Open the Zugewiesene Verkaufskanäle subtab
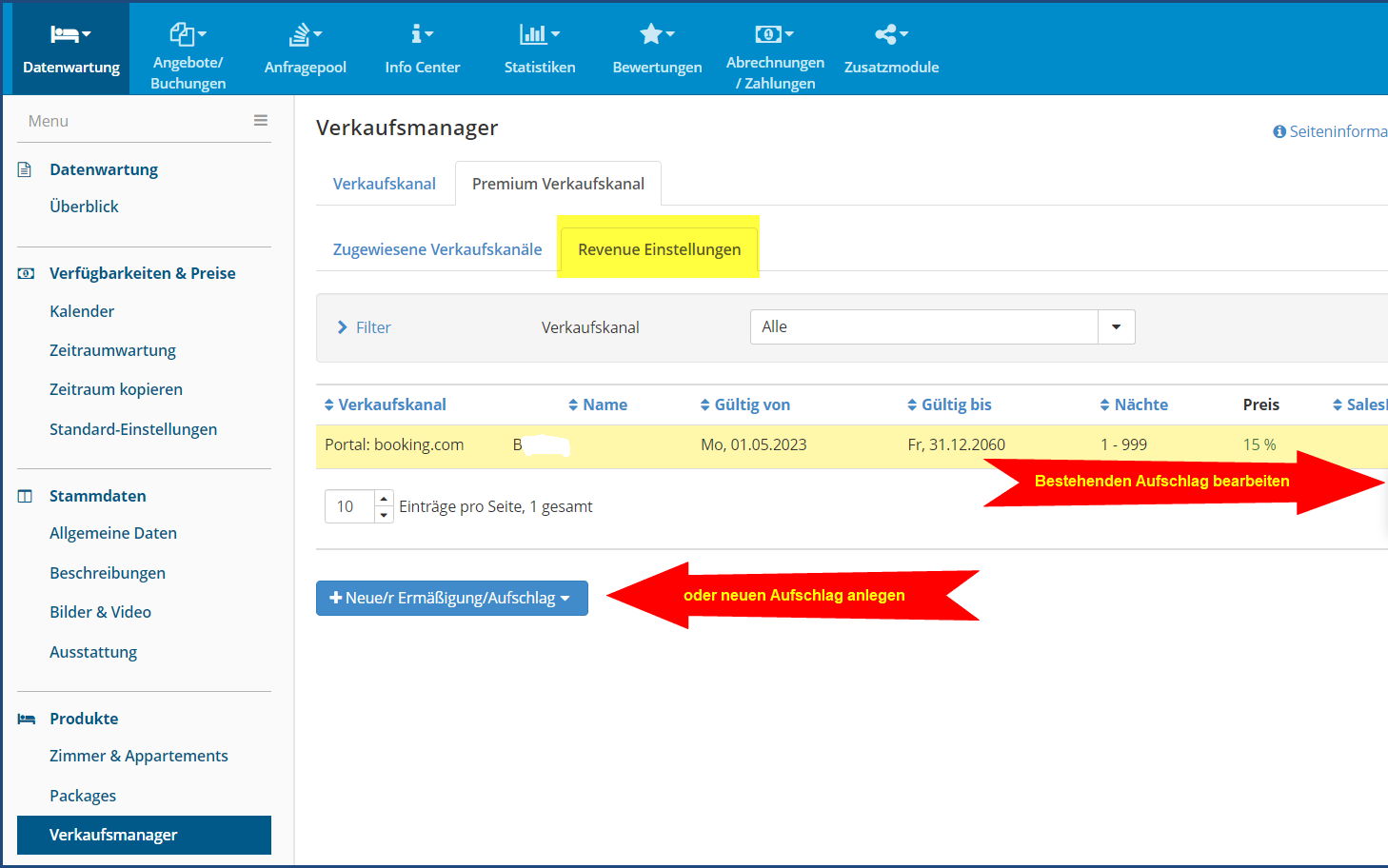Image resolution: width=1388 pixels, height=868 pixels. (437, 249)
